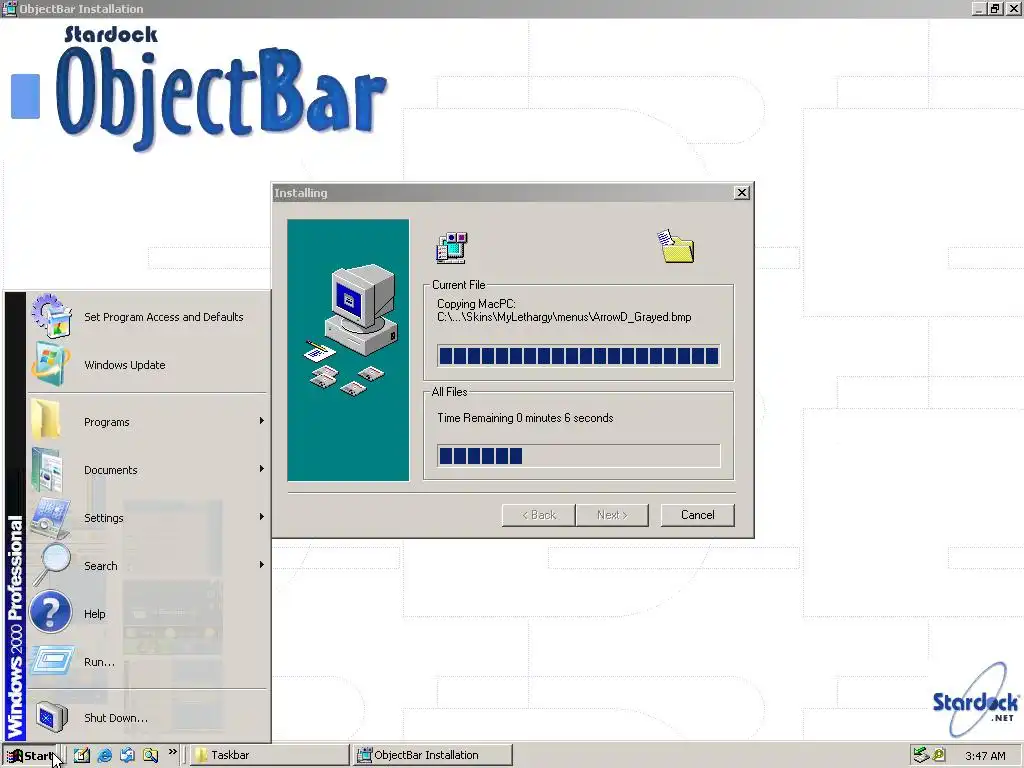
Task: Click the source computer icon in Installing dialog
Action: (452, 248)
